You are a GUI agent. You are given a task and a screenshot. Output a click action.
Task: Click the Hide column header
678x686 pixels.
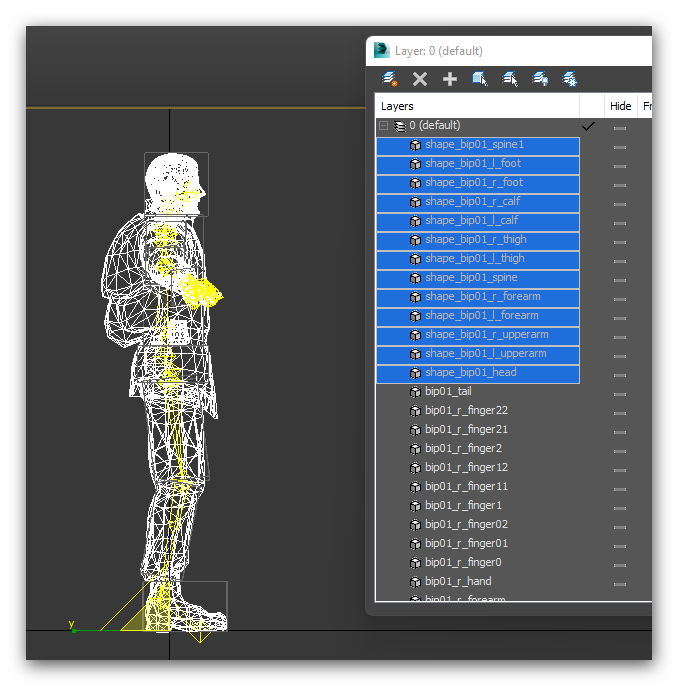(x=620, y=106)
